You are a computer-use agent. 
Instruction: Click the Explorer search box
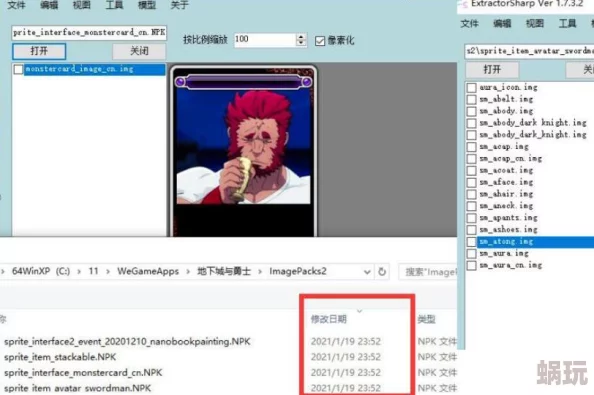[428, 272]
